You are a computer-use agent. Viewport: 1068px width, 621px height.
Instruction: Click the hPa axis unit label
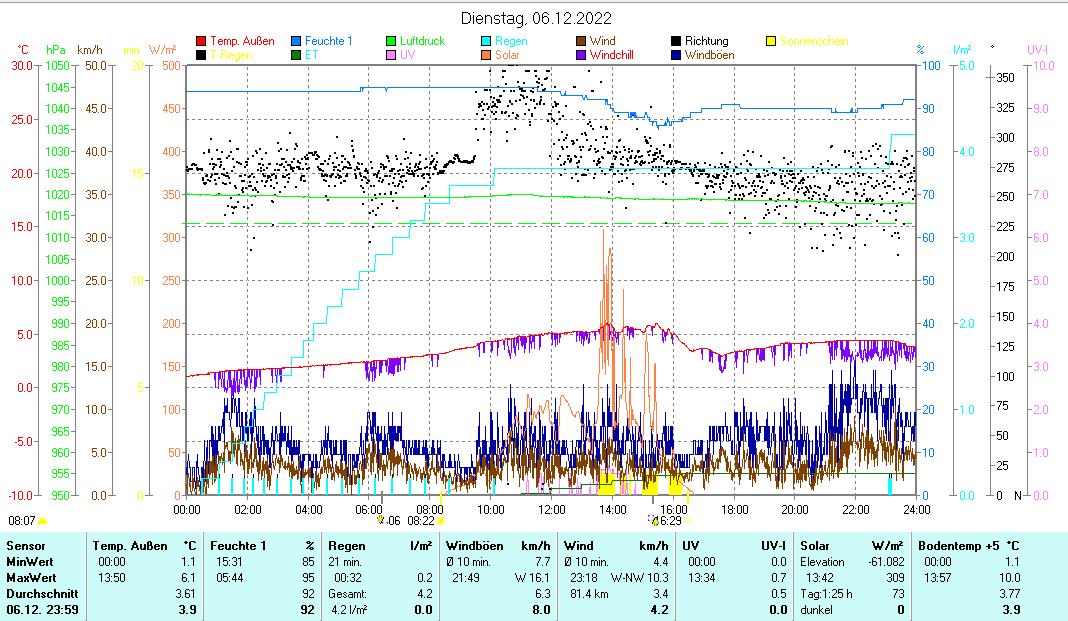[56, 50]
